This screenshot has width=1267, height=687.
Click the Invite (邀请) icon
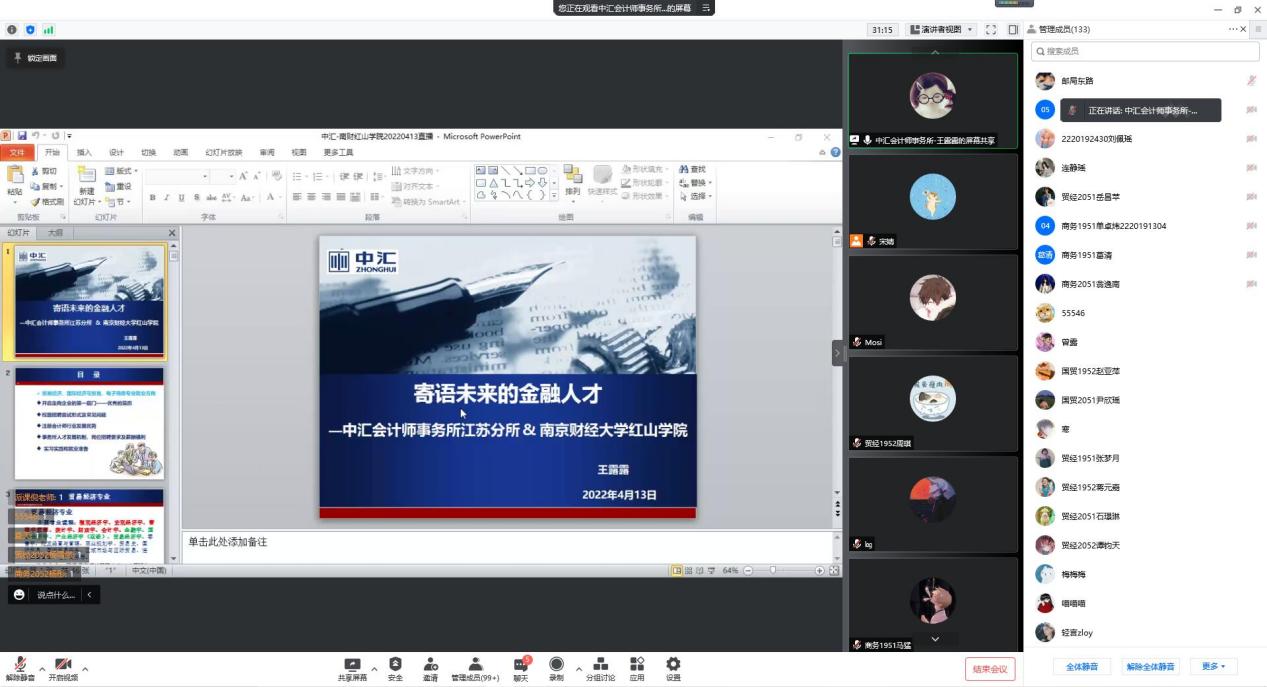(x=430, y=665)
